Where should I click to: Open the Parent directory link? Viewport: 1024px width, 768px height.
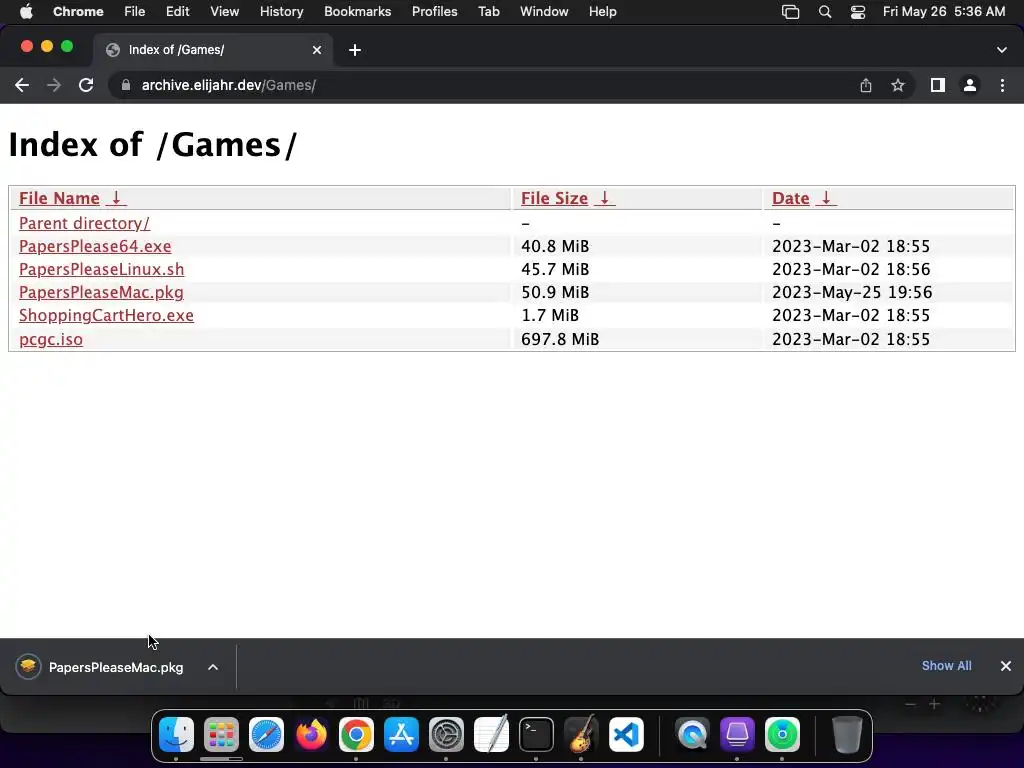pos(84,223)
